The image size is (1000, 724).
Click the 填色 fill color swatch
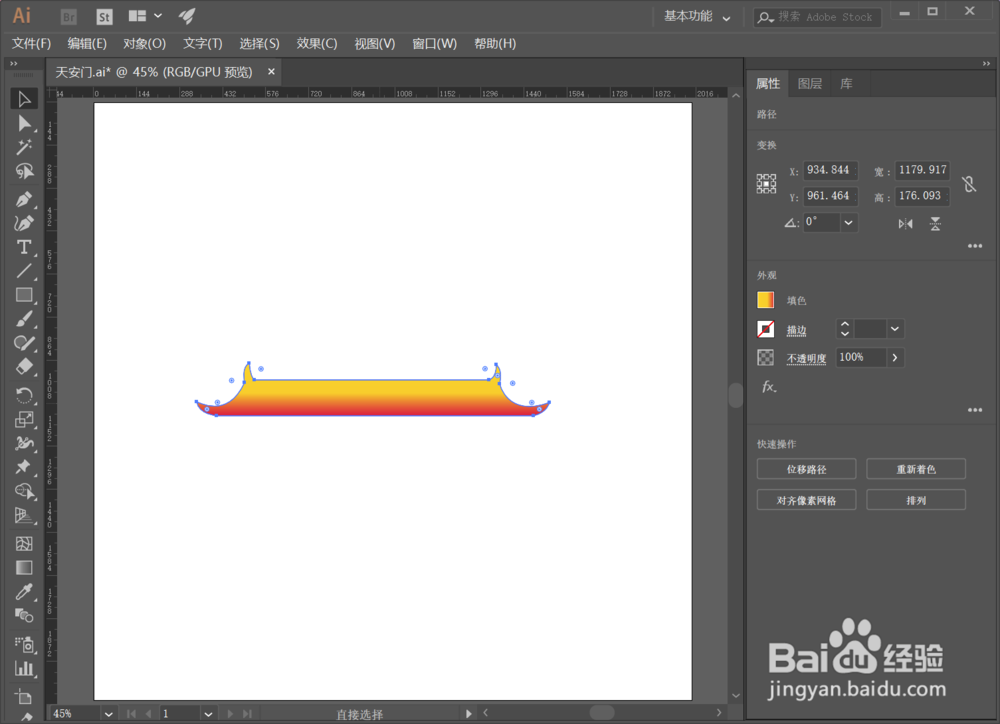pos(765,299)
